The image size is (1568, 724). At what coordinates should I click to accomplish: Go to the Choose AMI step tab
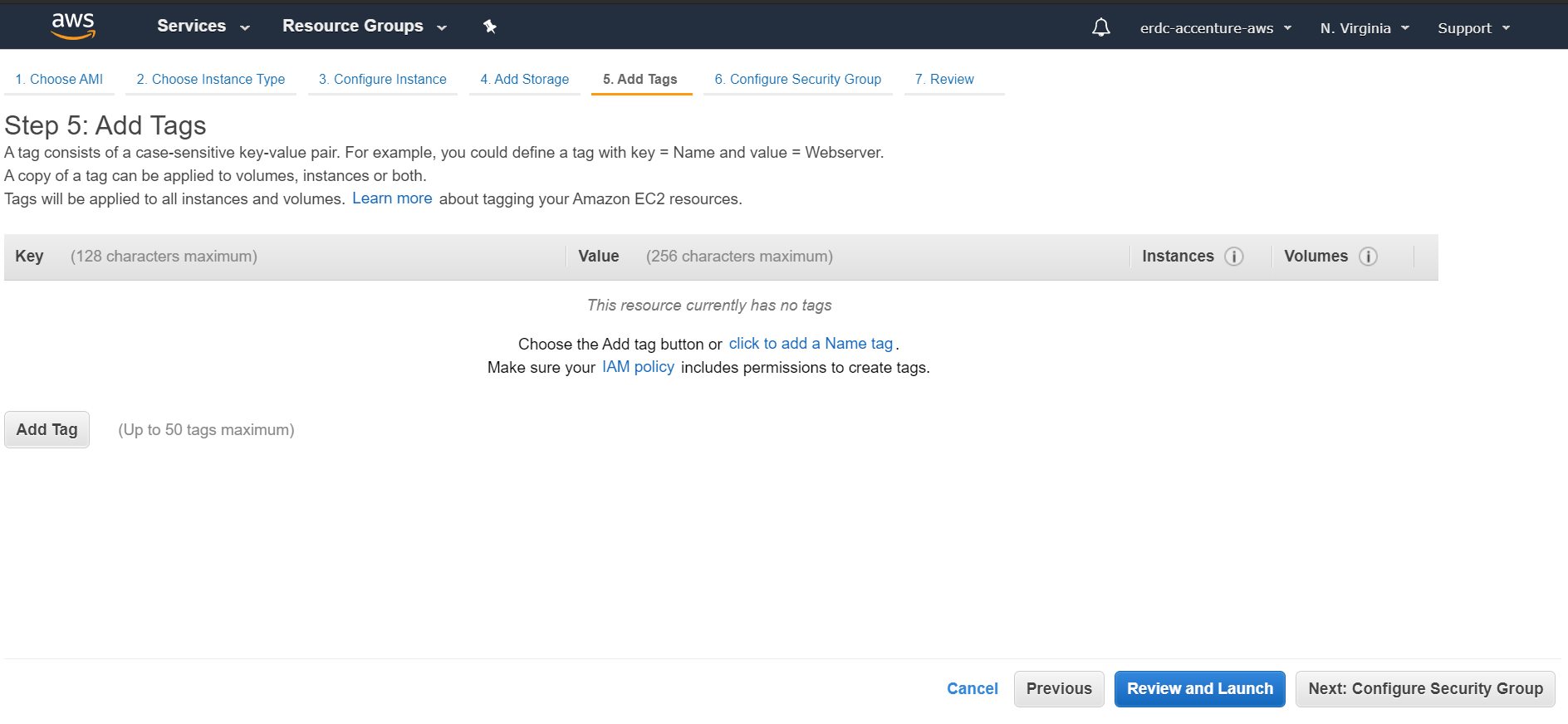click(59, 80)
